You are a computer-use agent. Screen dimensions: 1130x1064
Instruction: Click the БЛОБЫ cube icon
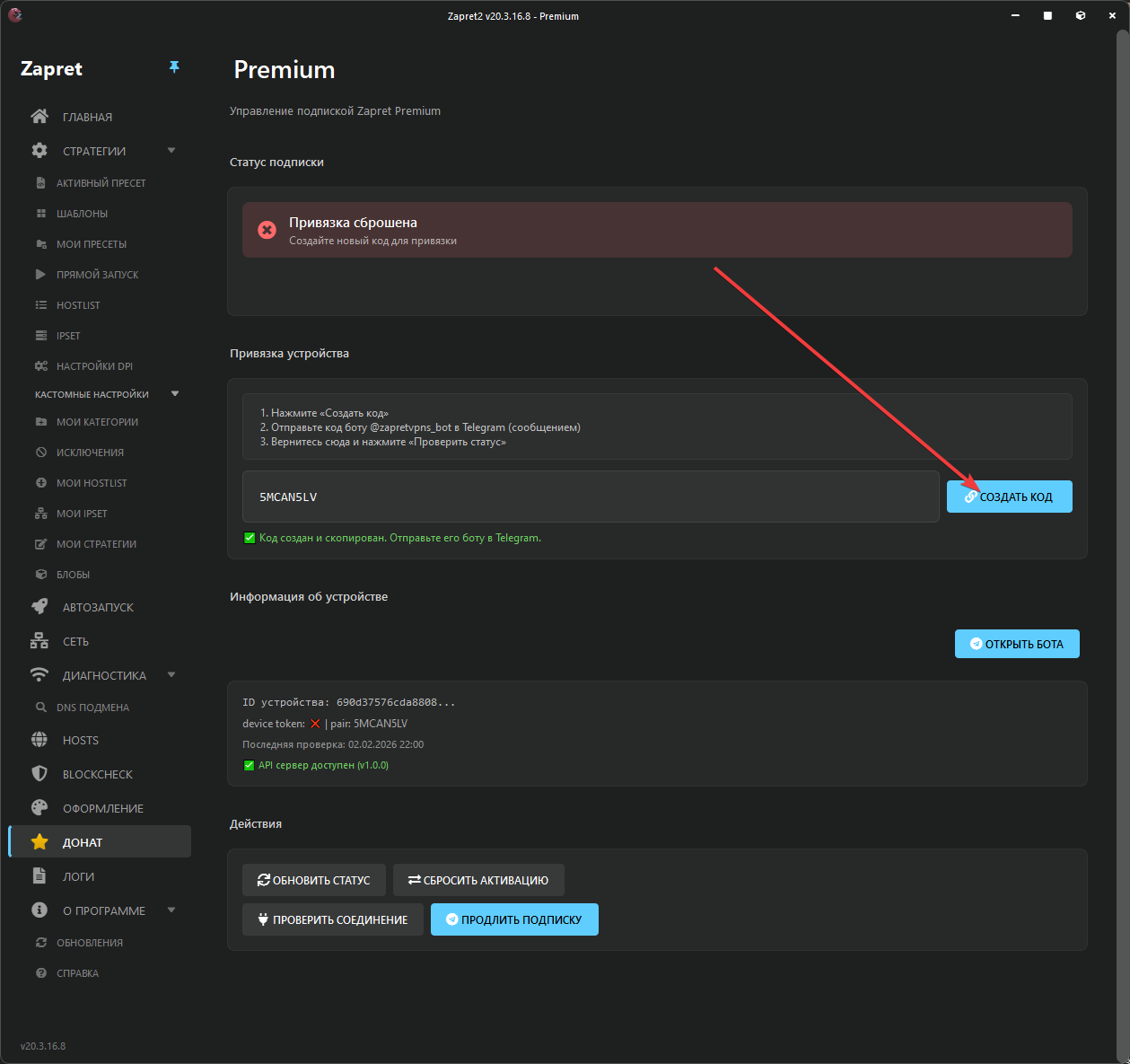(x=40, y=575)
